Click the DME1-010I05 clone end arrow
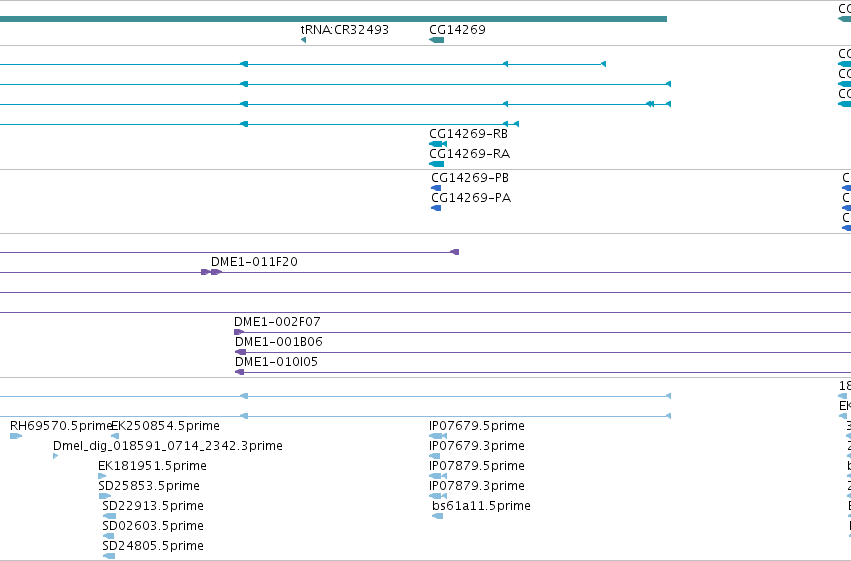This screenshot has height=561, width=851. (x=239, y=372)
